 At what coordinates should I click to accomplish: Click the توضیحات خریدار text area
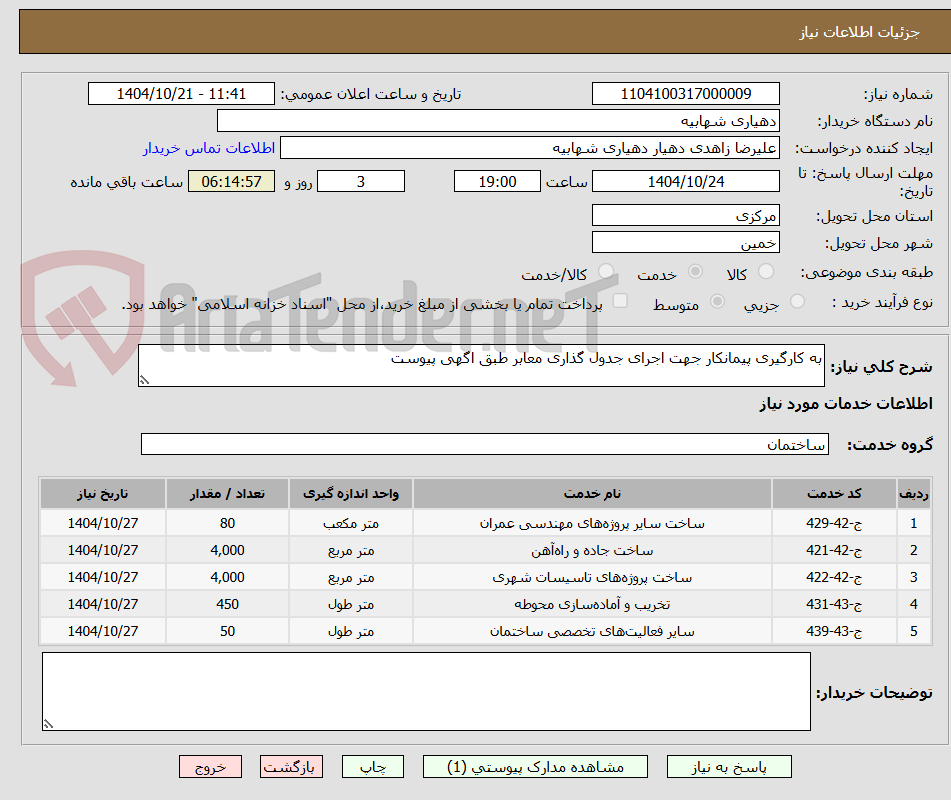[x=426, y=691]
